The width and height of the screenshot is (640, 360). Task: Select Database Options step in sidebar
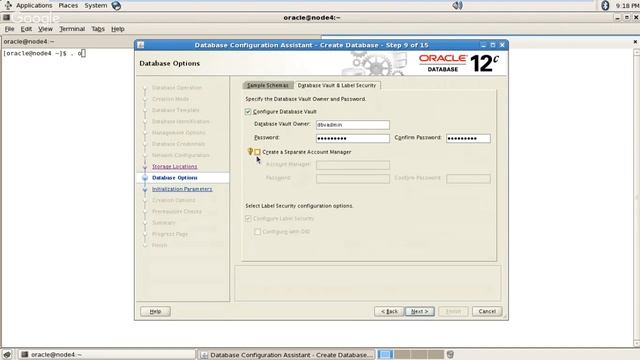click(175, 178)
